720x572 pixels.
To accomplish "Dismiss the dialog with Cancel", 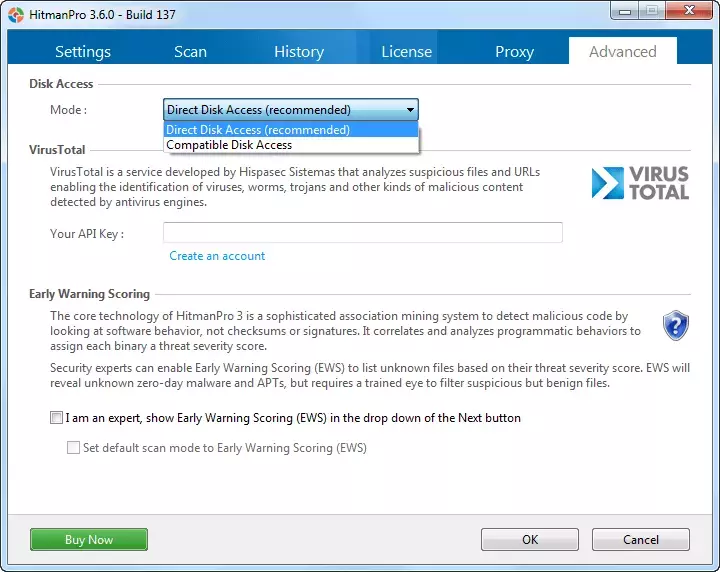I will pyautogui.click(x=641, y=539).
